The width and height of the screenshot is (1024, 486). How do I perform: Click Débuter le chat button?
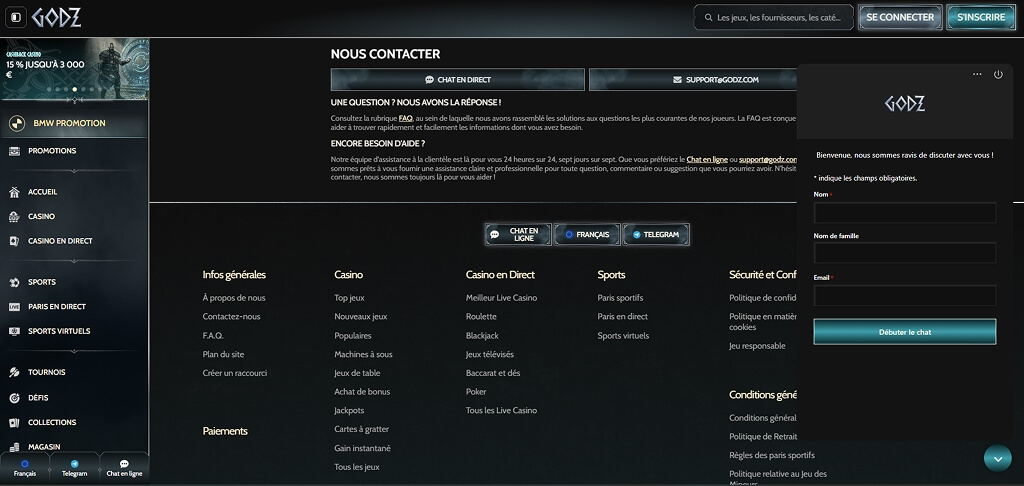pyautogui.click(x=904, y=332)
